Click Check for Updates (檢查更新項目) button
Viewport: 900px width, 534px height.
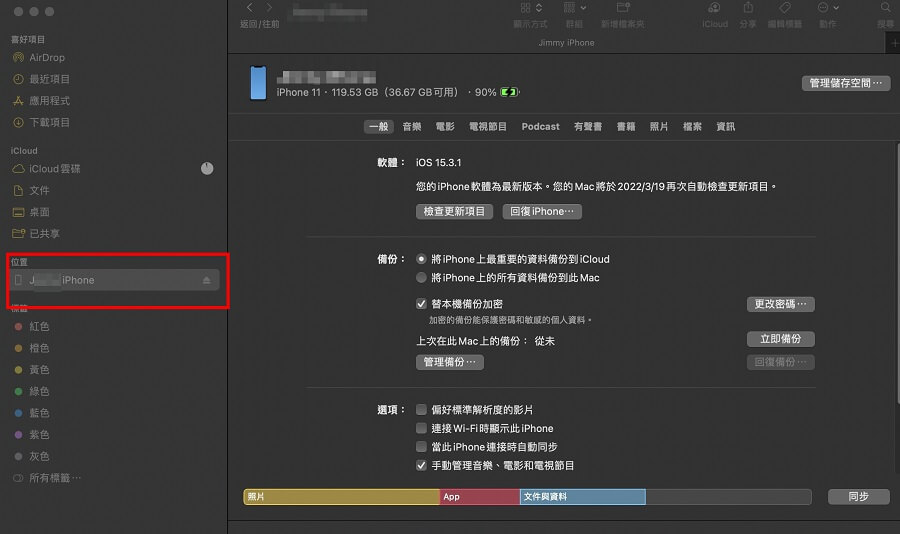[454, 212]
